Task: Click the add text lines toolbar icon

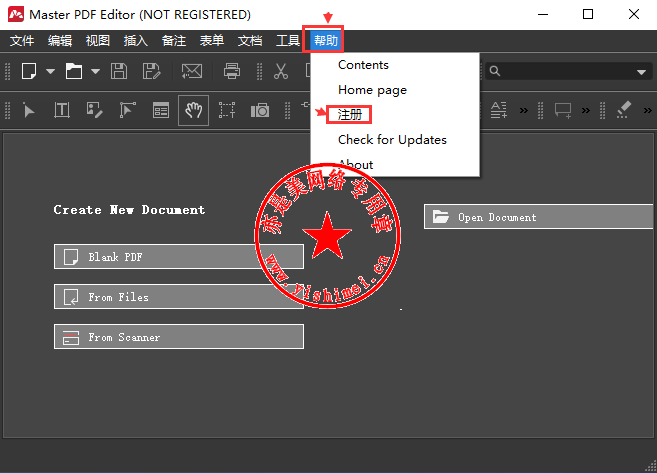Action: [499, 110]
